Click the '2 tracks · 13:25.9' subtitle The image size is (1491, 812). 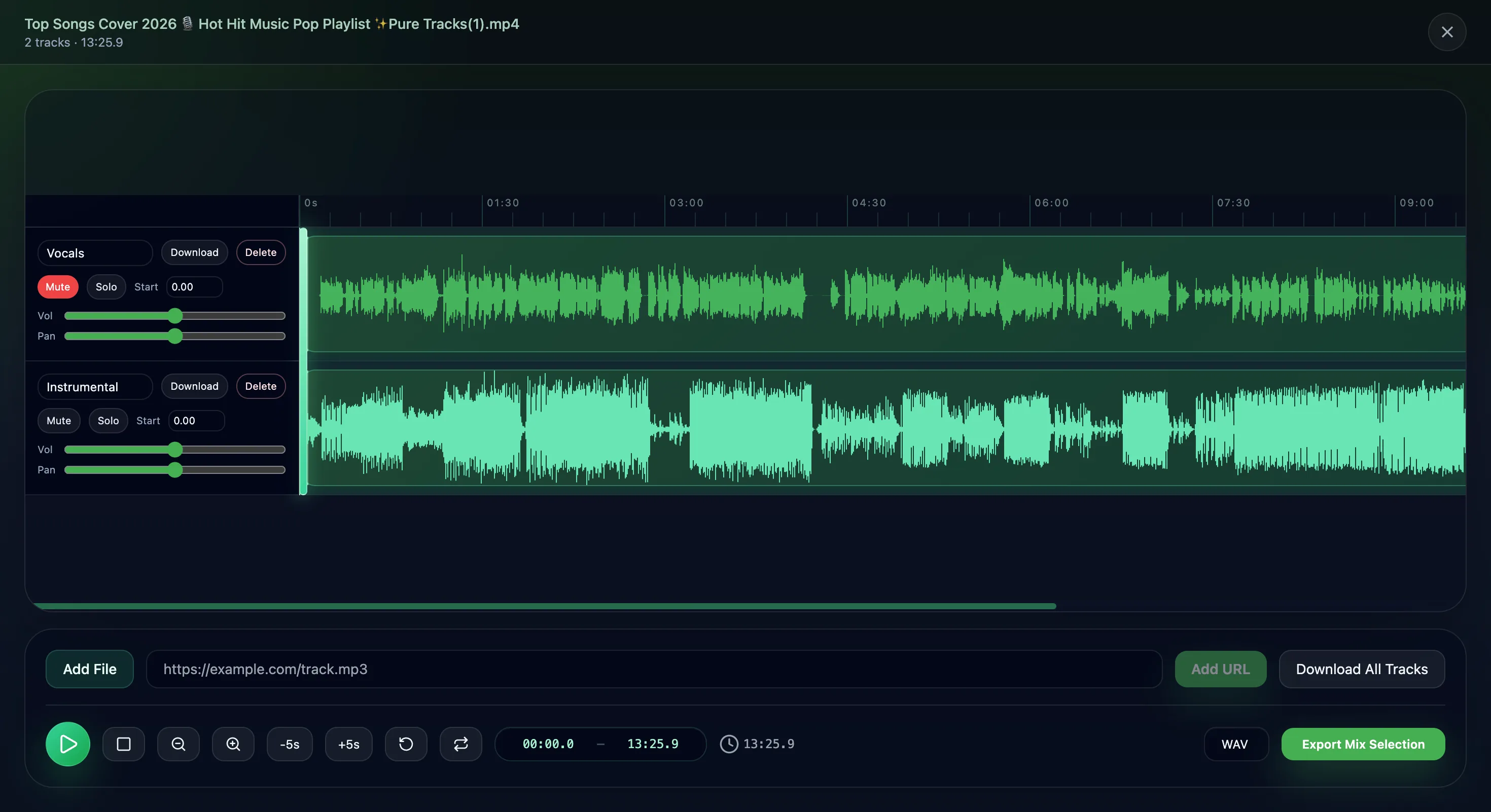[x=74, y=42]
